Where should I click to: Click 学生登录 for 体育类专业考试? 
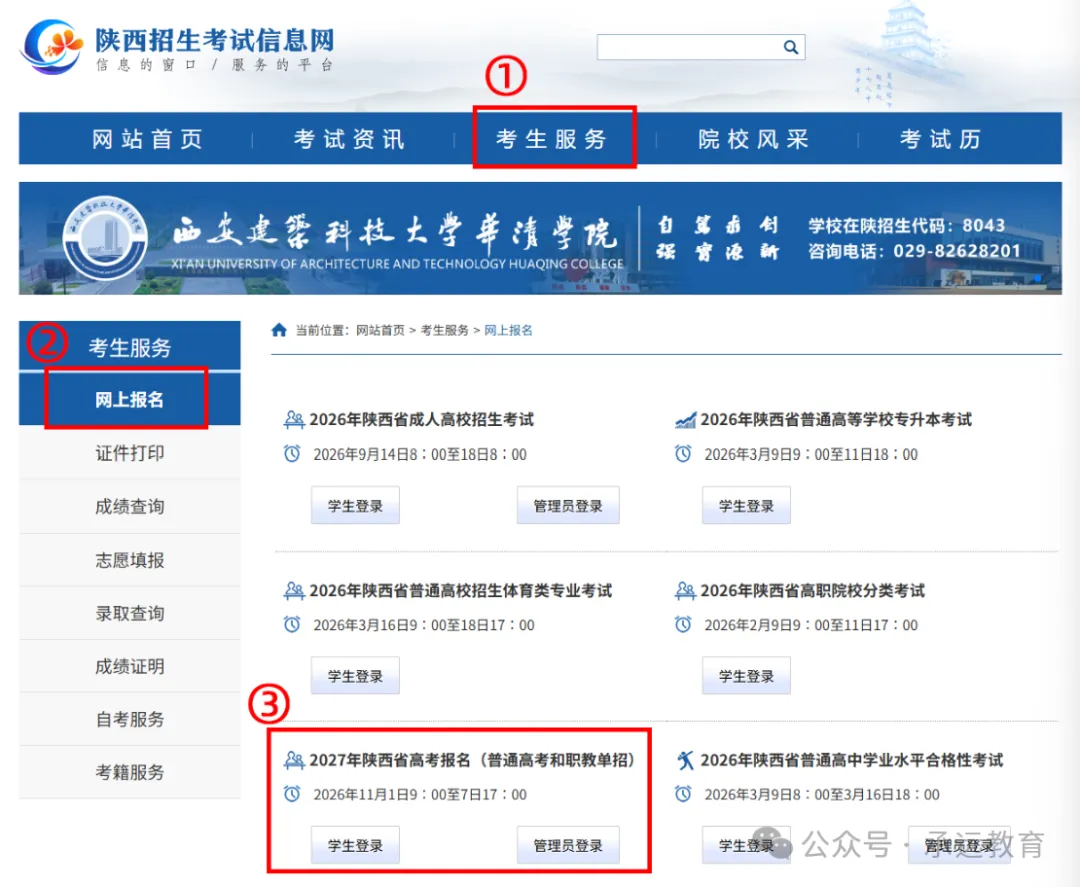point(355,676)
